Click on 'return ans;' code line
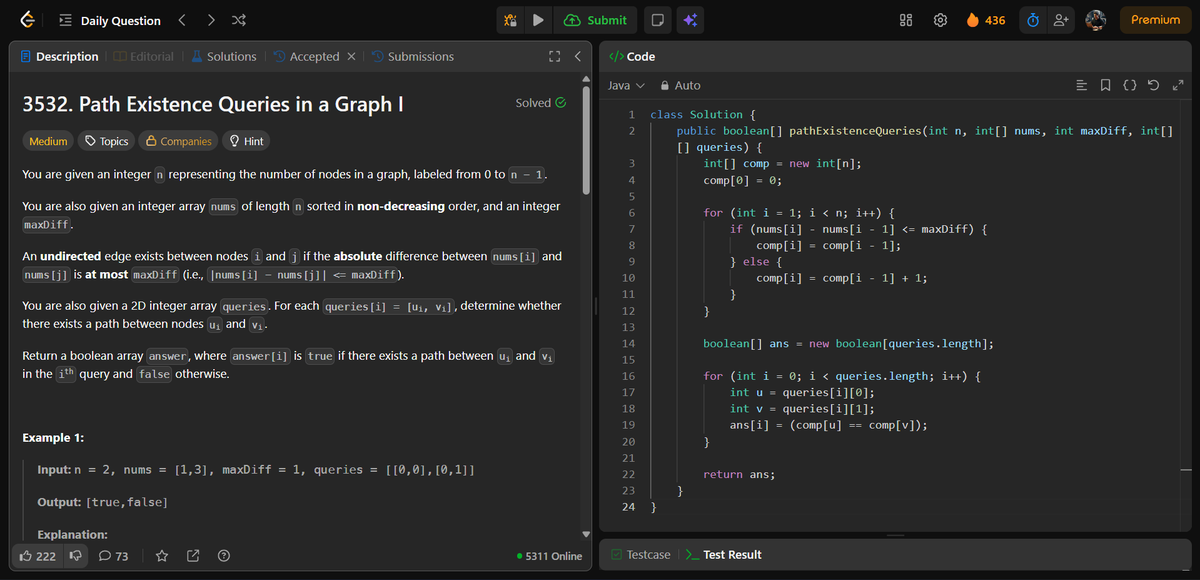Image resolution: width=1200 pixels, height=580 pixels. (739, 474)
